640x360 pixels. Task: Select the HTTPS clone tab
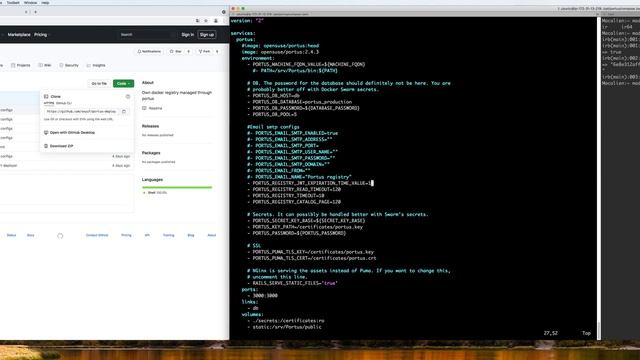coord(49,103)
